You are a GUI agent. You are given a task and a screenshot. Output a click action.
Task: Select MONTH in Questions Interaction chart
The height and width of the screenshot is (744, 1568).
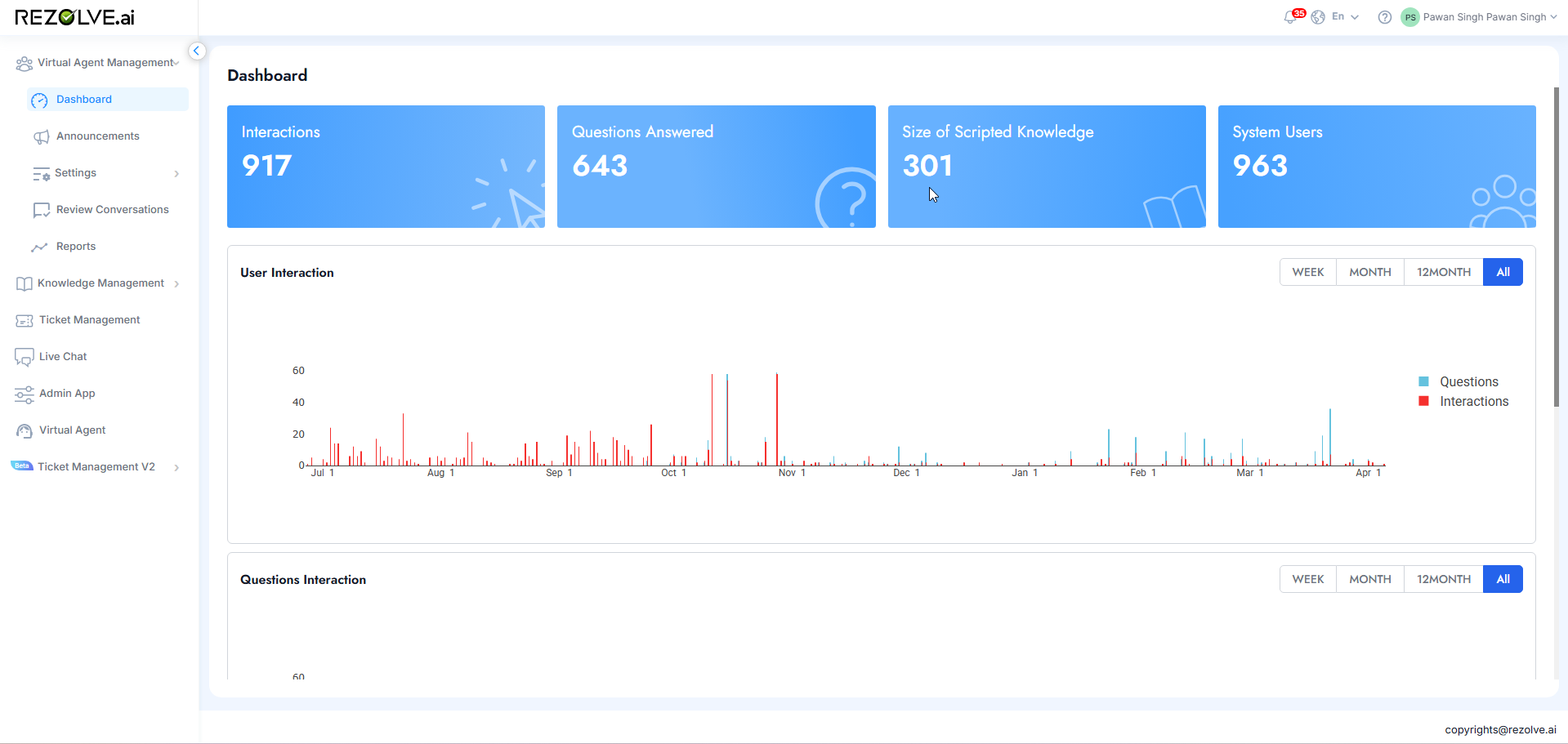[1370, 579]
